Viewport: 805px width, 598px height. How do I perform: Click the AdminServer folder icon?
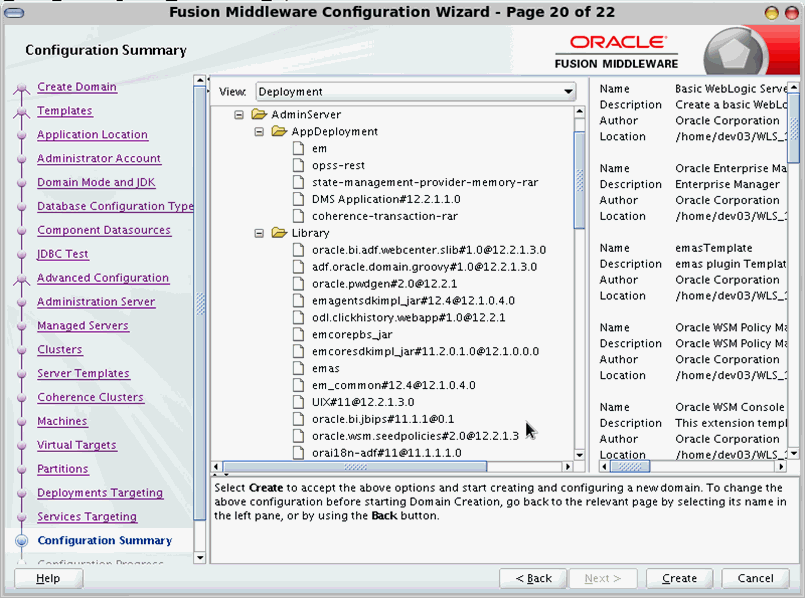click(x=259, y=114)
